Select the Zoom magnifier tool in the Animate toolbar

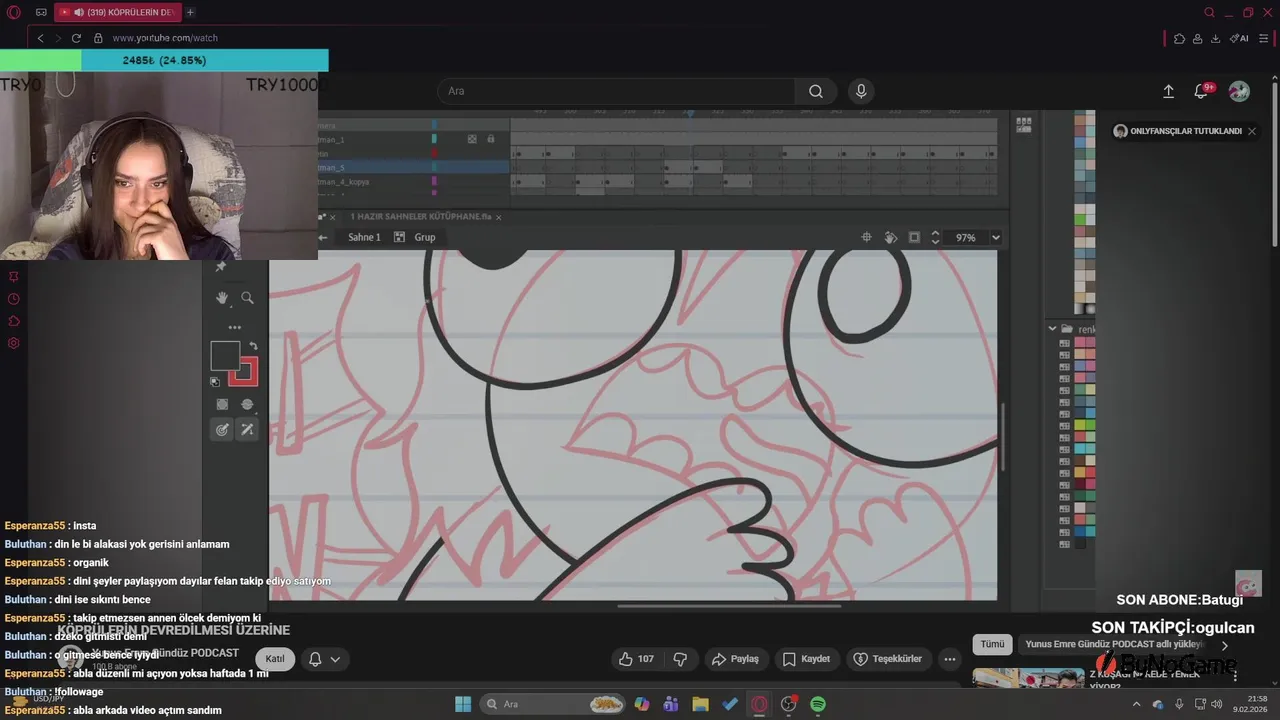tap(247, 298)
